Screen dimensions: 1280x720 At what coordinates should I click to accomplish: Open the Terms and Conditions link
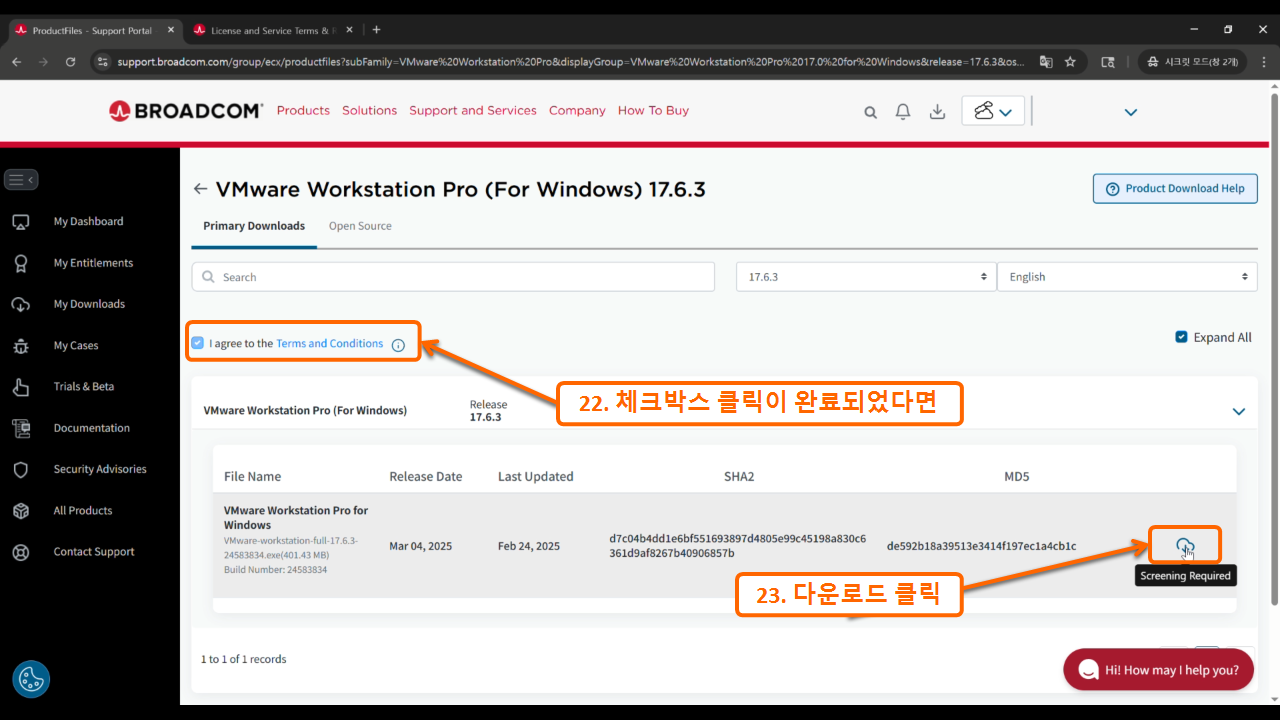330,343
